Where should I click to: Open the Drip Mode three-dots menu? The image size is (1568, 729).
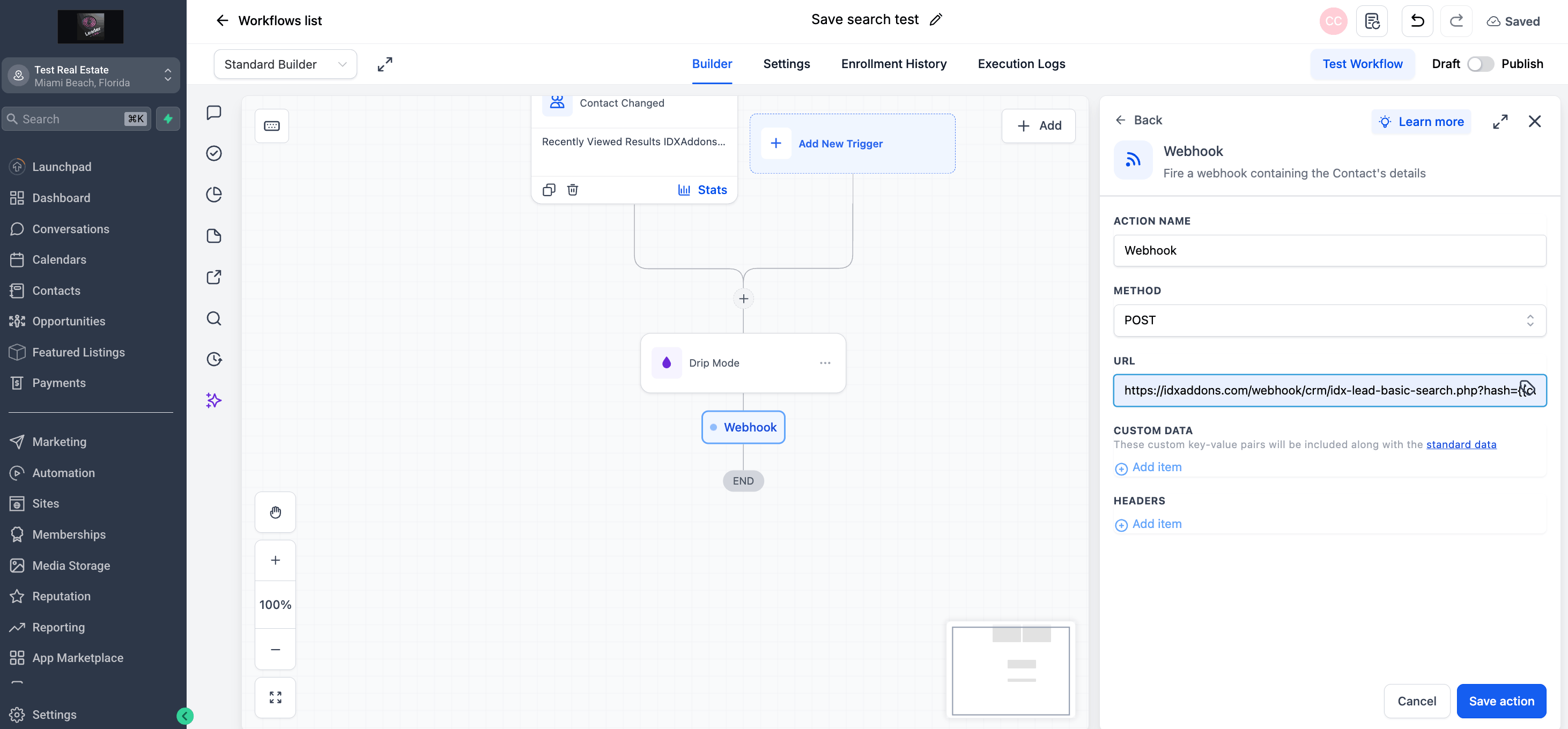[825, 363]
